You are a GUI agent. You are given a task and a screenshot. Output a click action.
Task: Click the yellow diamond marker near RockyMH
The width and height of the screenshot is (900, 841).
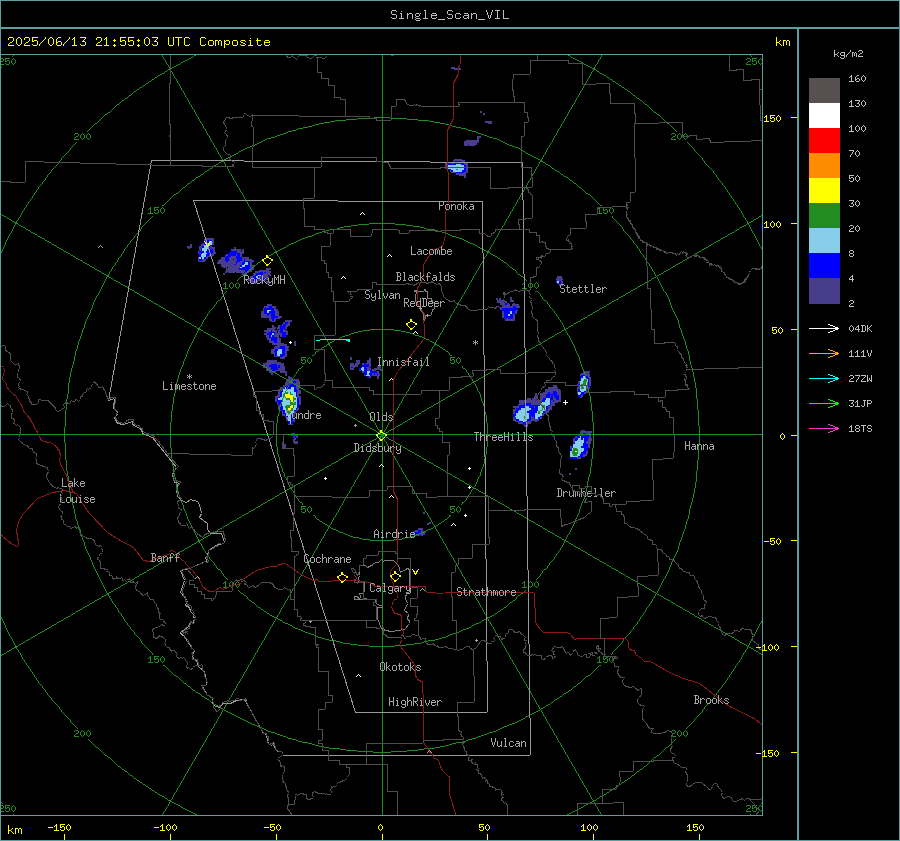[267, 261]
